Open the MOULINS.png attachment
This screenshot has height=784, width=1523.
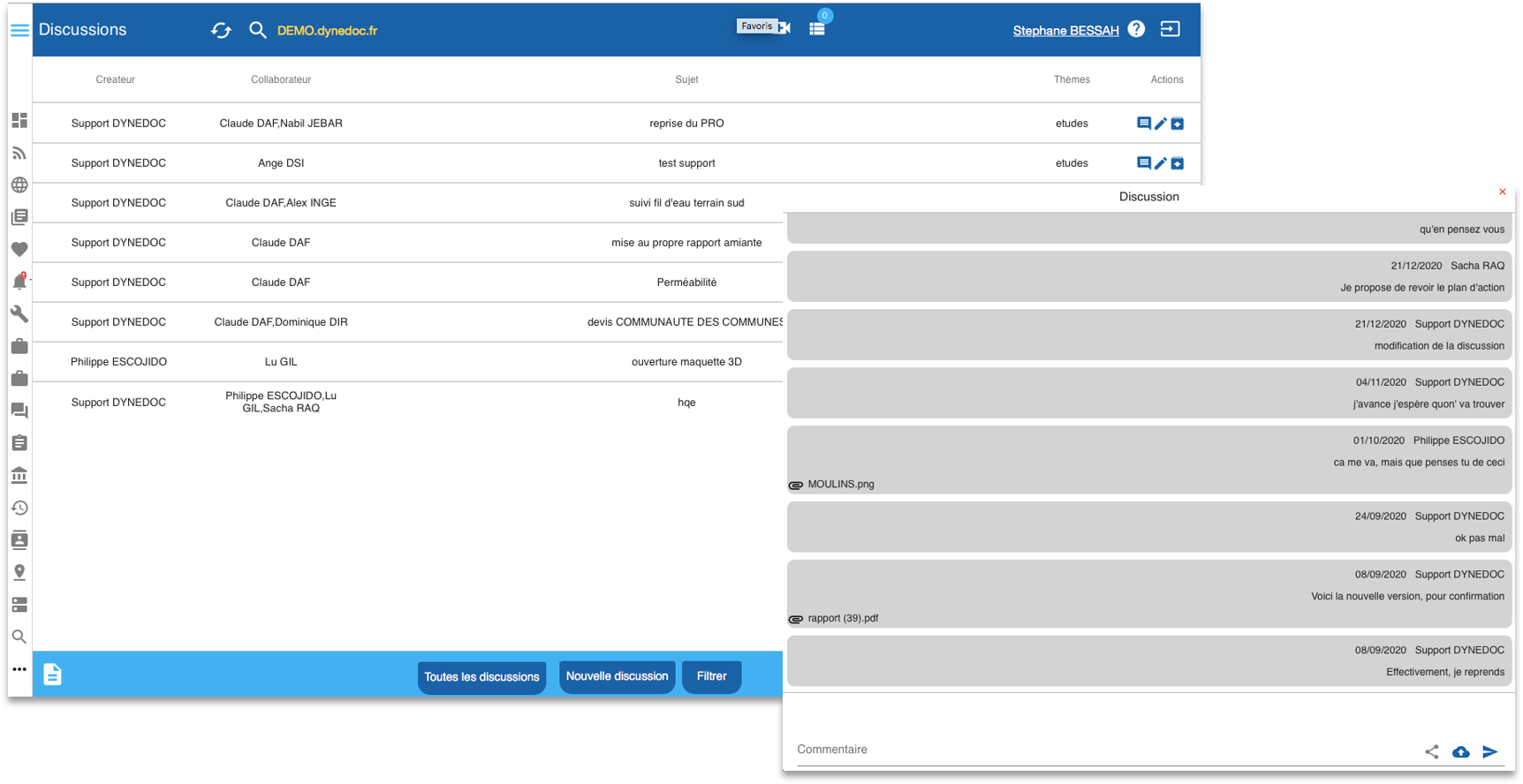[x=840, y=484]
